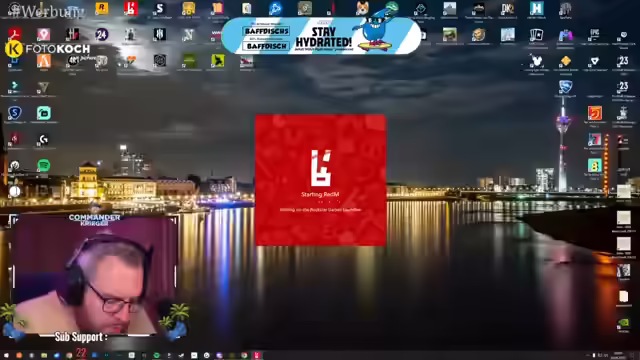The width and height of the screenshot is (640, 360).
Task: Open the Epic Games Launcher desktop icon
Action: [x=594, y=34]
